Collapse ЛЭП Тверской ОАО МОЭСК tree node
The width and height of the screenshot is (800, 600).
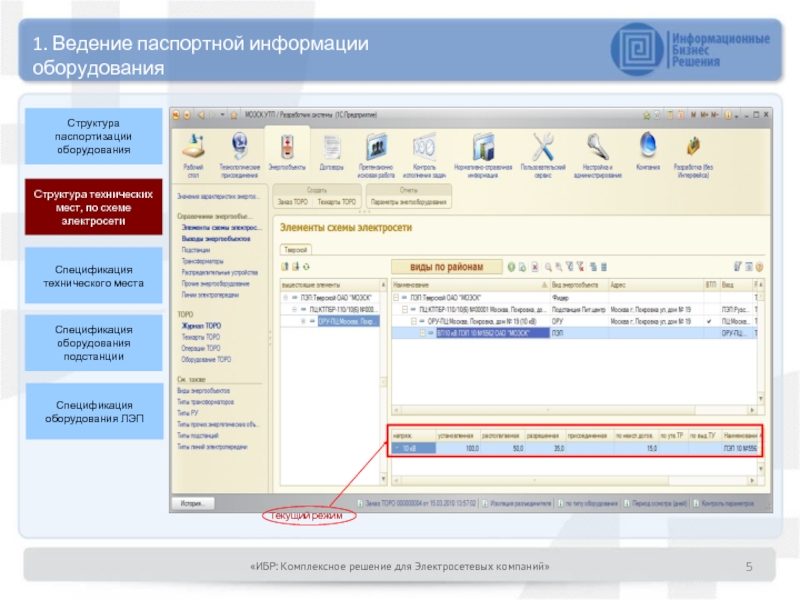397,298
